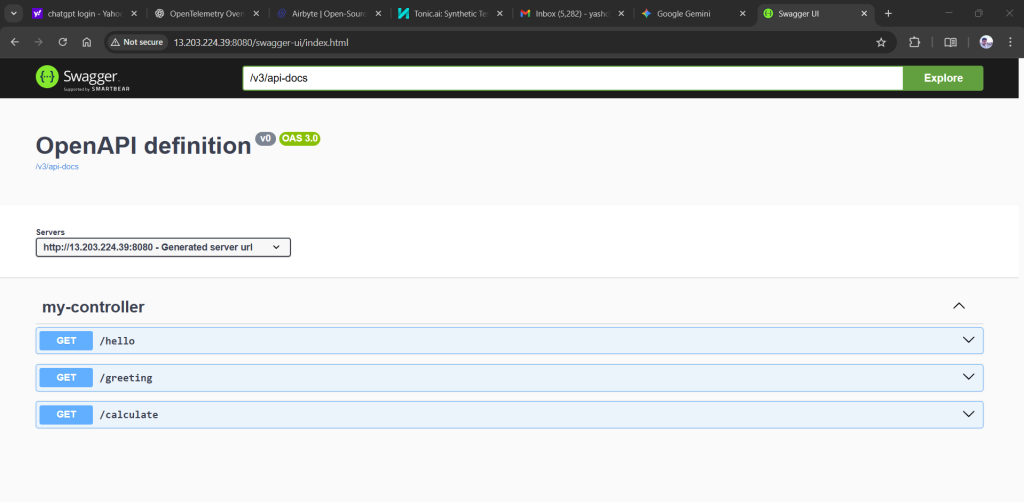
Task: Click the my-controller section heading
Action: click(93, 307)
